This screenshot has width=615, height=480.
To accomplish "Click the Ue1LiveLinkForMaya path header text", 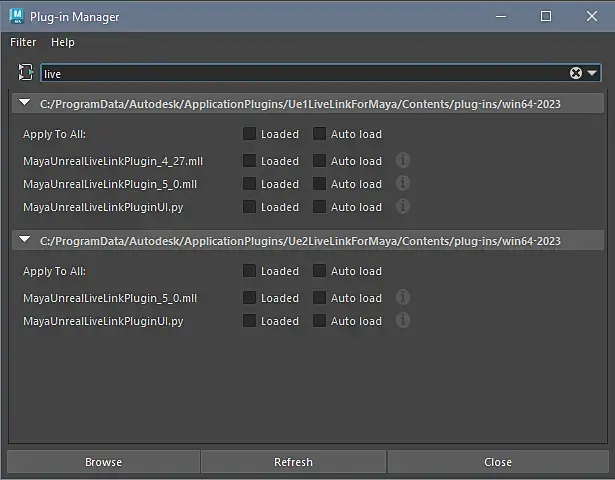I will (x=300, y=104).
